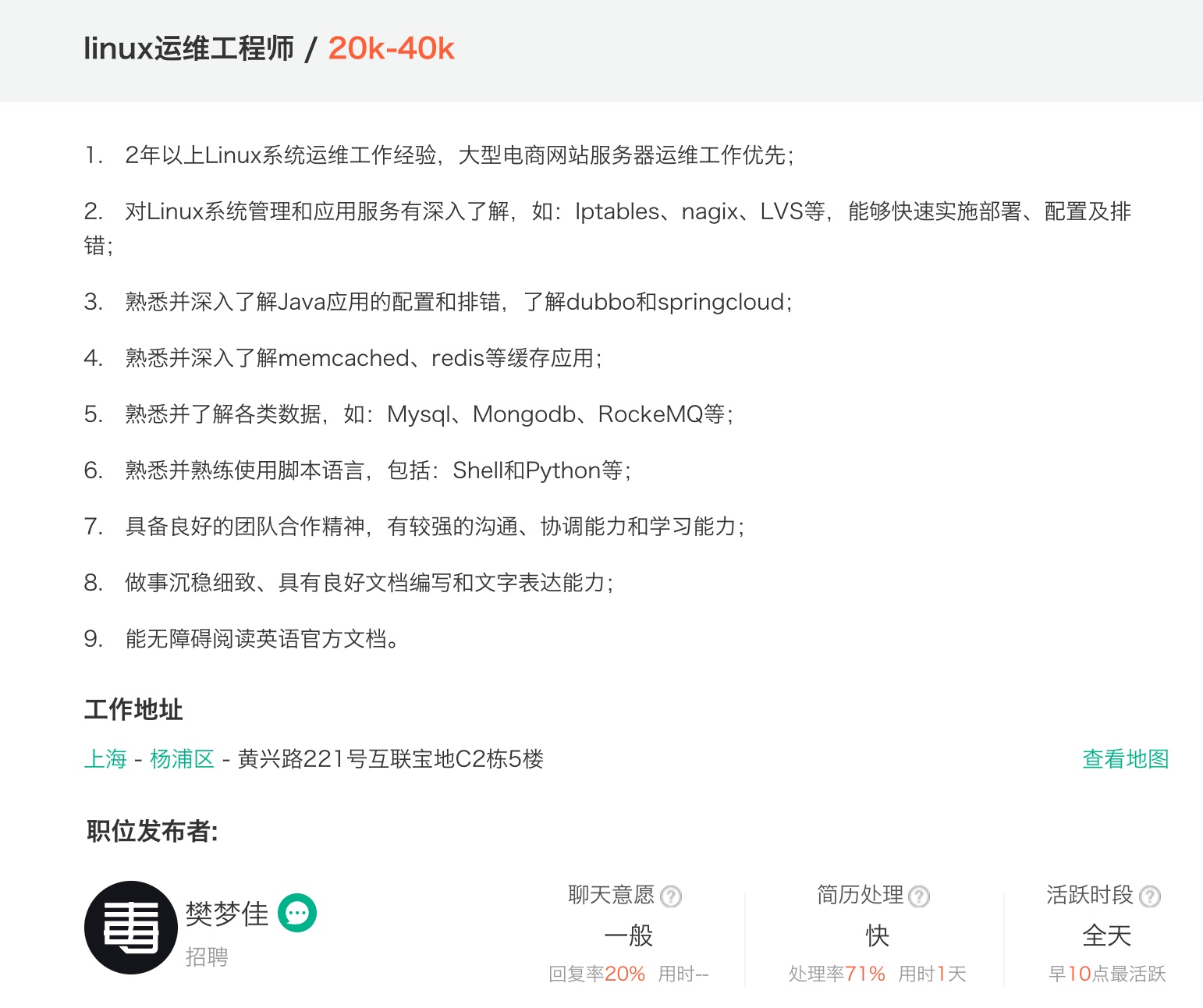Click the 工作地址 section heading
This screenshot has width=1203, height=1008.
pyautogui.click(x=133, y=710)
